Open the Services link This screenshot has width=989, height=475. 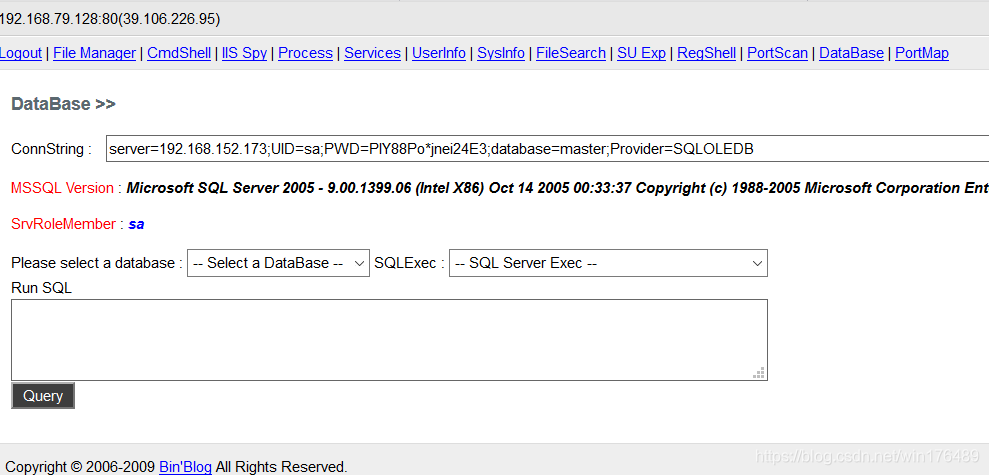[372, 53]
